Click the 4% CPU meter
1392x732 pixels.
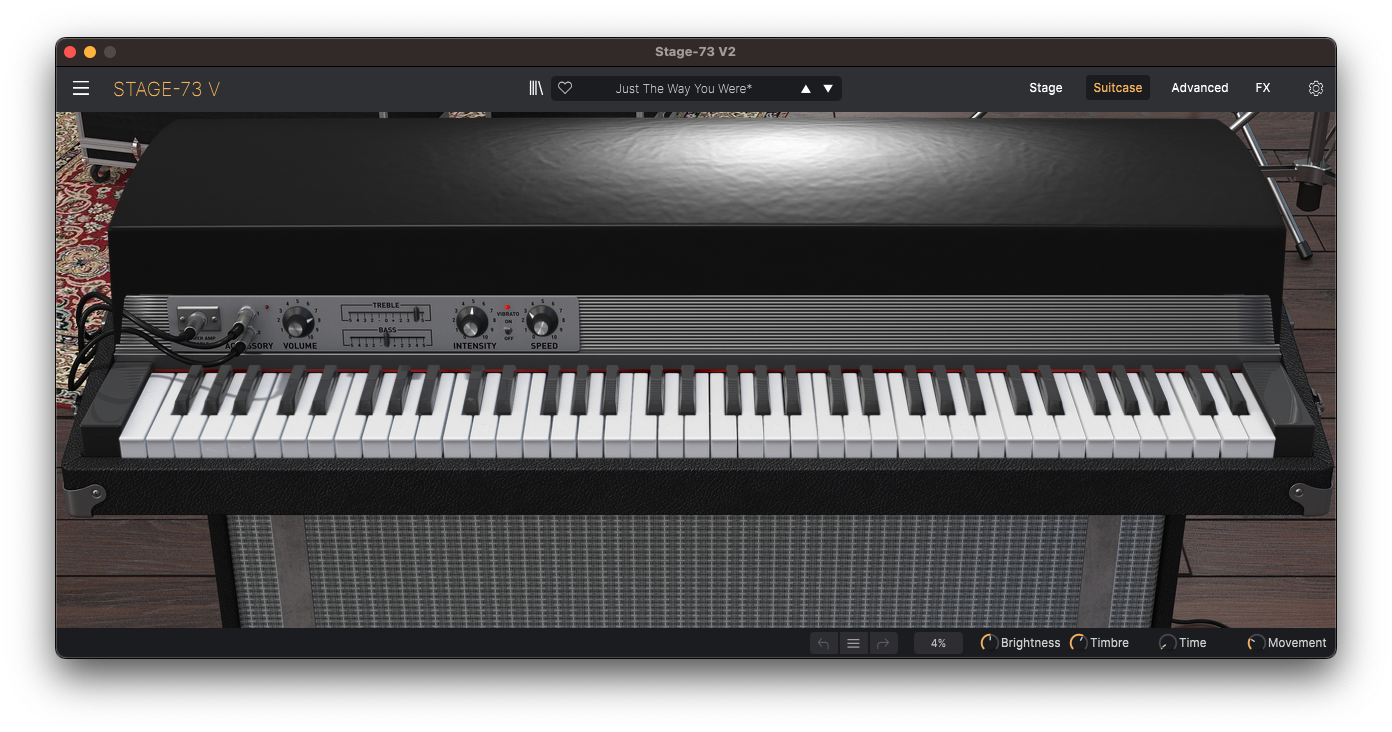click(938, 643)
